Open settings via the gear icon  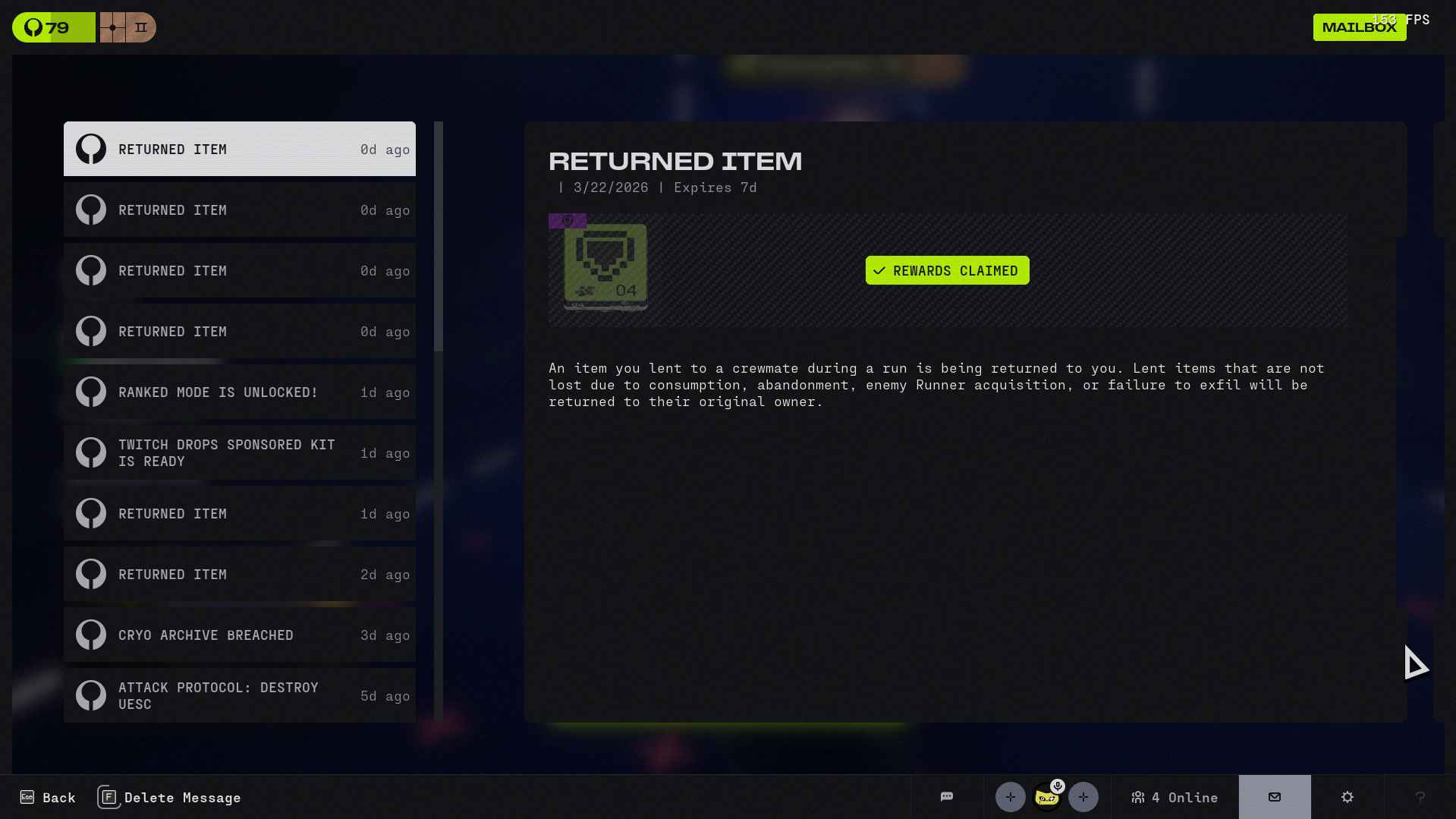(1347, 797)
